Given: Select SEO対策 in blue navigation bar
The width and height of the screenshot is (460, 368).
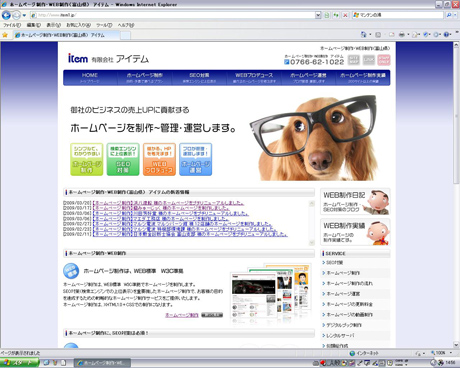Looking at the screenshot, I should (199, 78).
